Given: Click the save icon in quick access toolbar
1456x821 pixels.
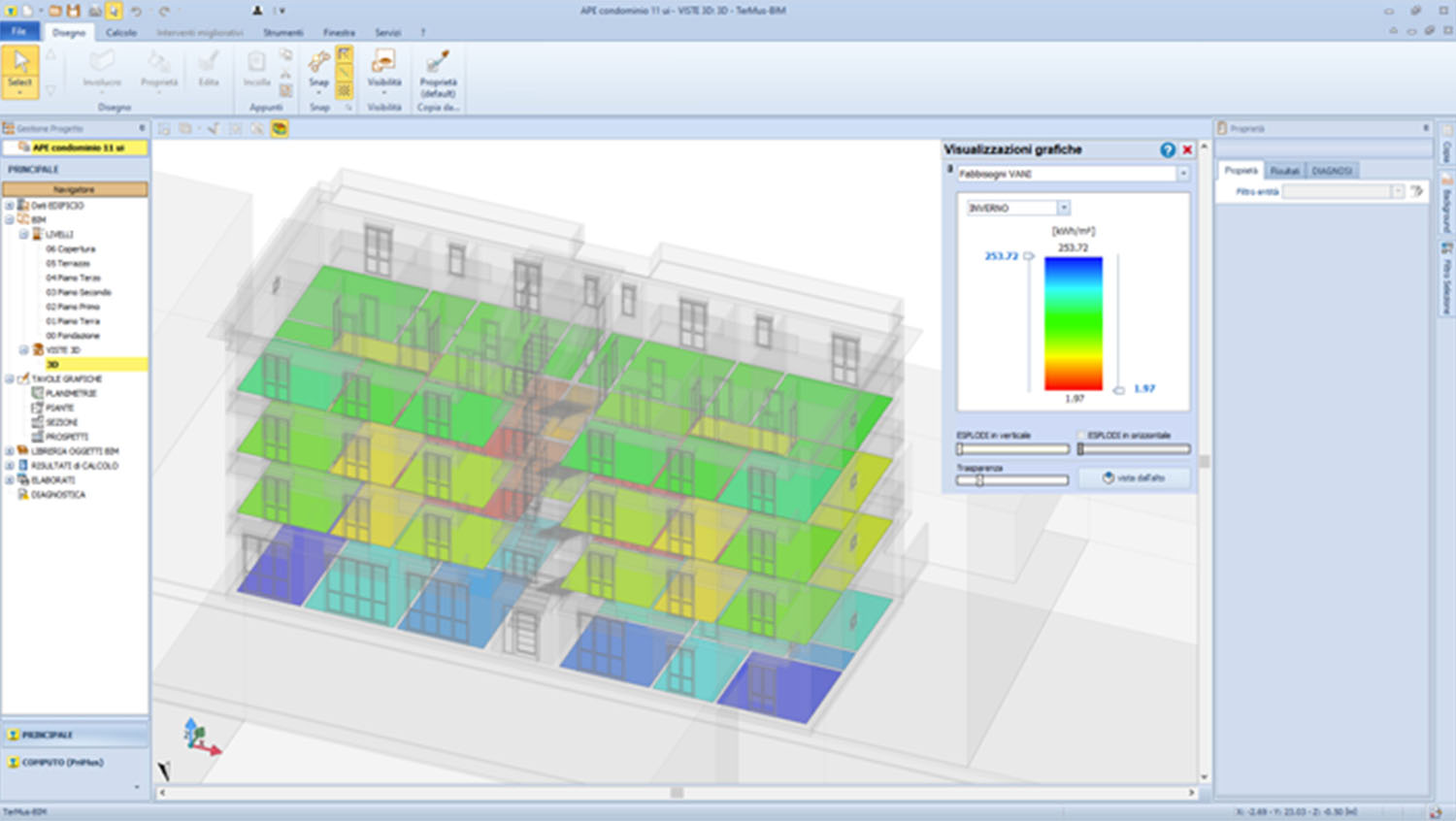Looking at the screenshot, I should pos(74,11).
